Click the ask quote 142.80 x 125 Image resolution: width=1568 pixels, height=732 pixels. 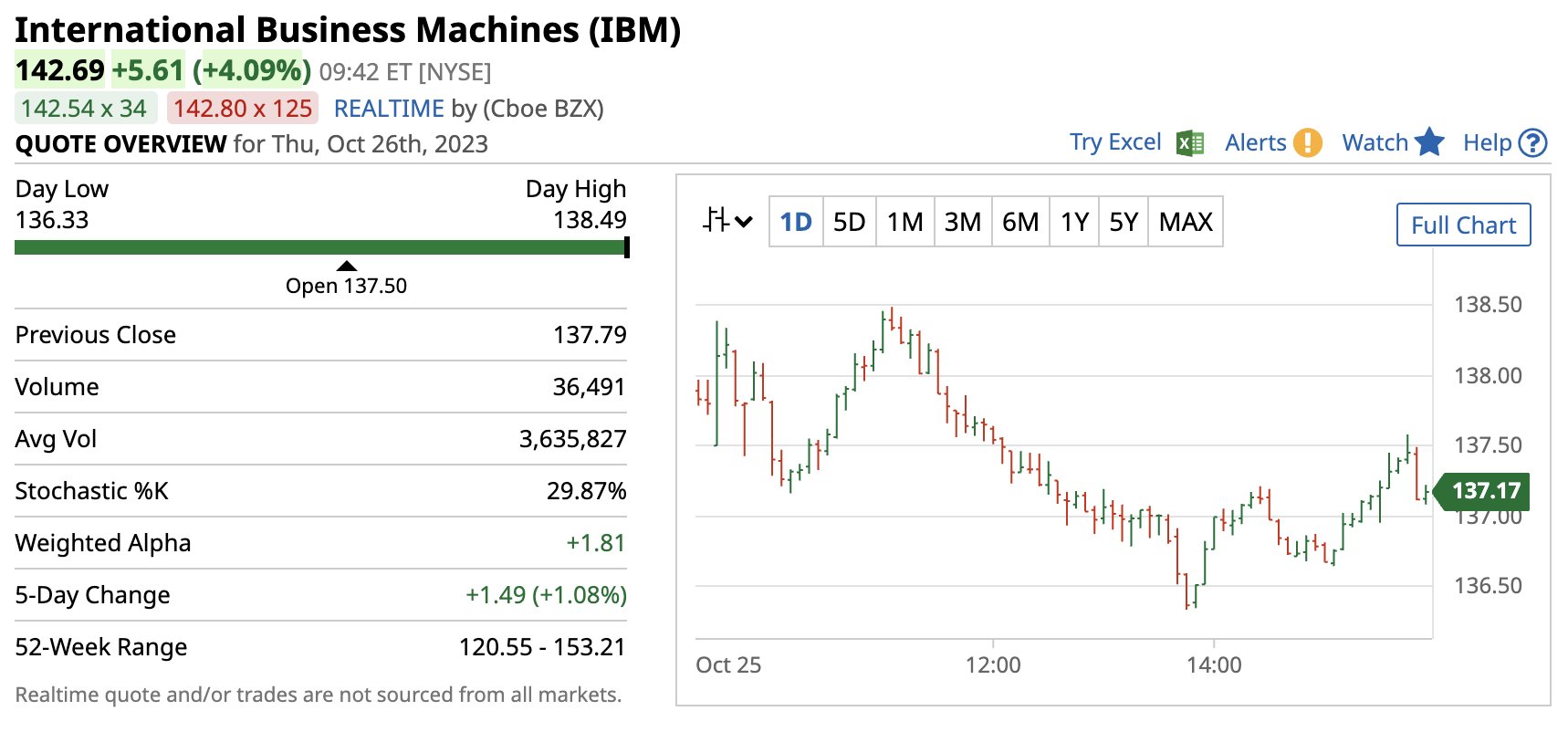pyautogui.click(x=243, y=109)
